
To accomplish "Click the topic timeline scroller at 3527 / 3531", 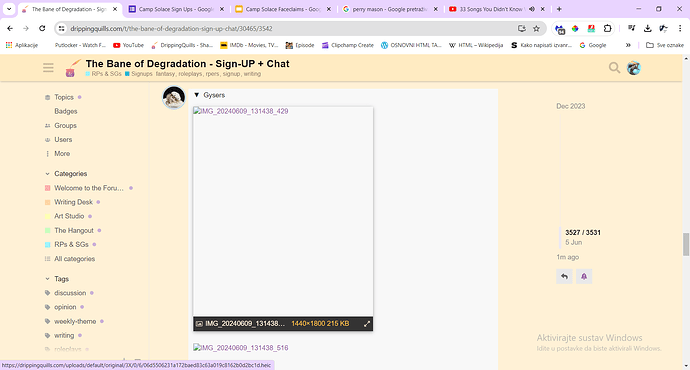I will coord(583,237).
